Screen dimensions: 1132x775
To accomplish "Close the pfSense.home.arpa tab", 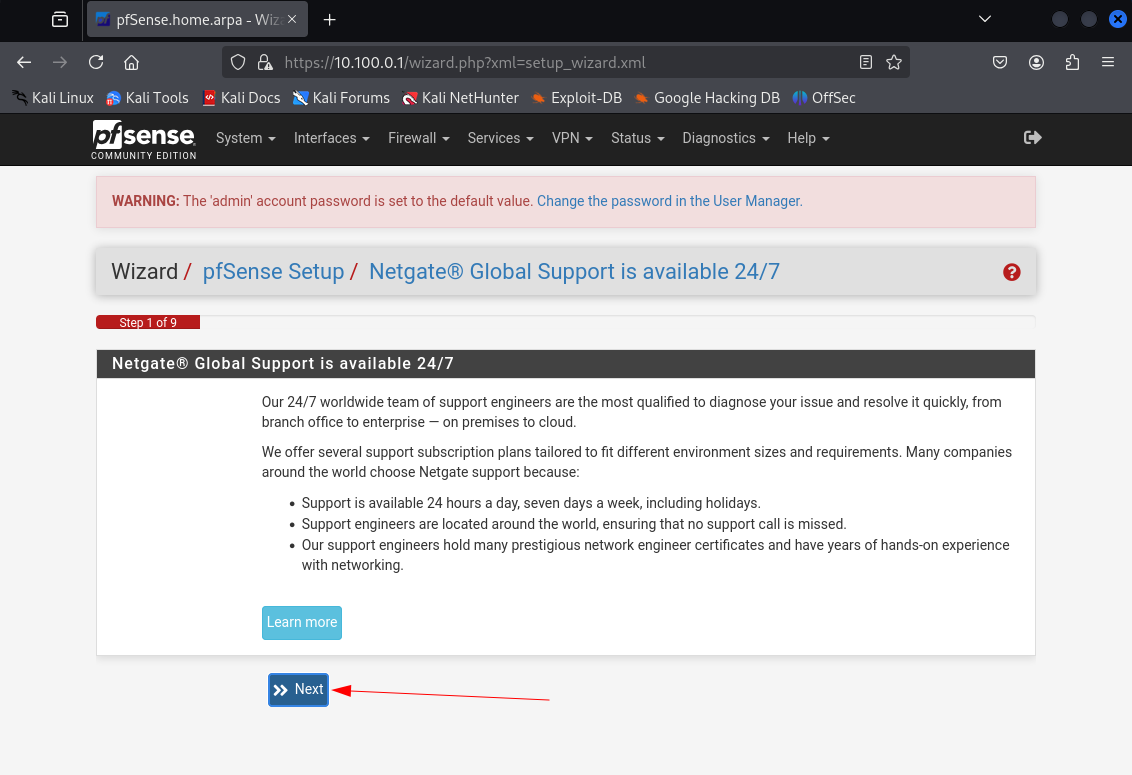I will point(292,20).
